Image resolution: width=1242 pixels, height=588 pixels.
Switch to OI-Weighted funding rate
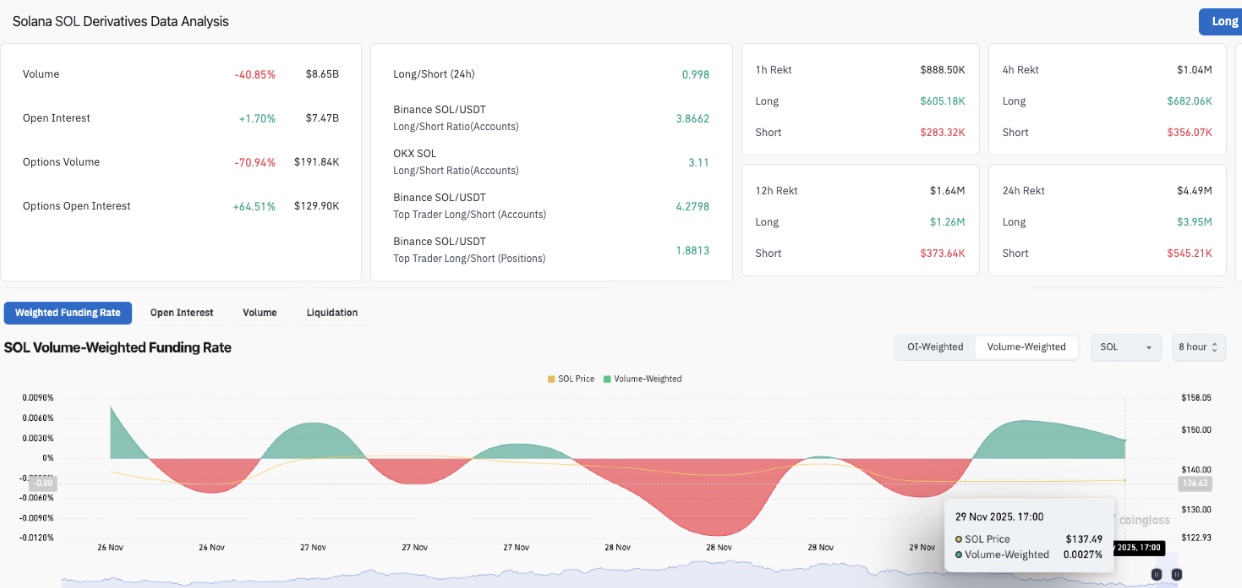(x=935, y=347)
